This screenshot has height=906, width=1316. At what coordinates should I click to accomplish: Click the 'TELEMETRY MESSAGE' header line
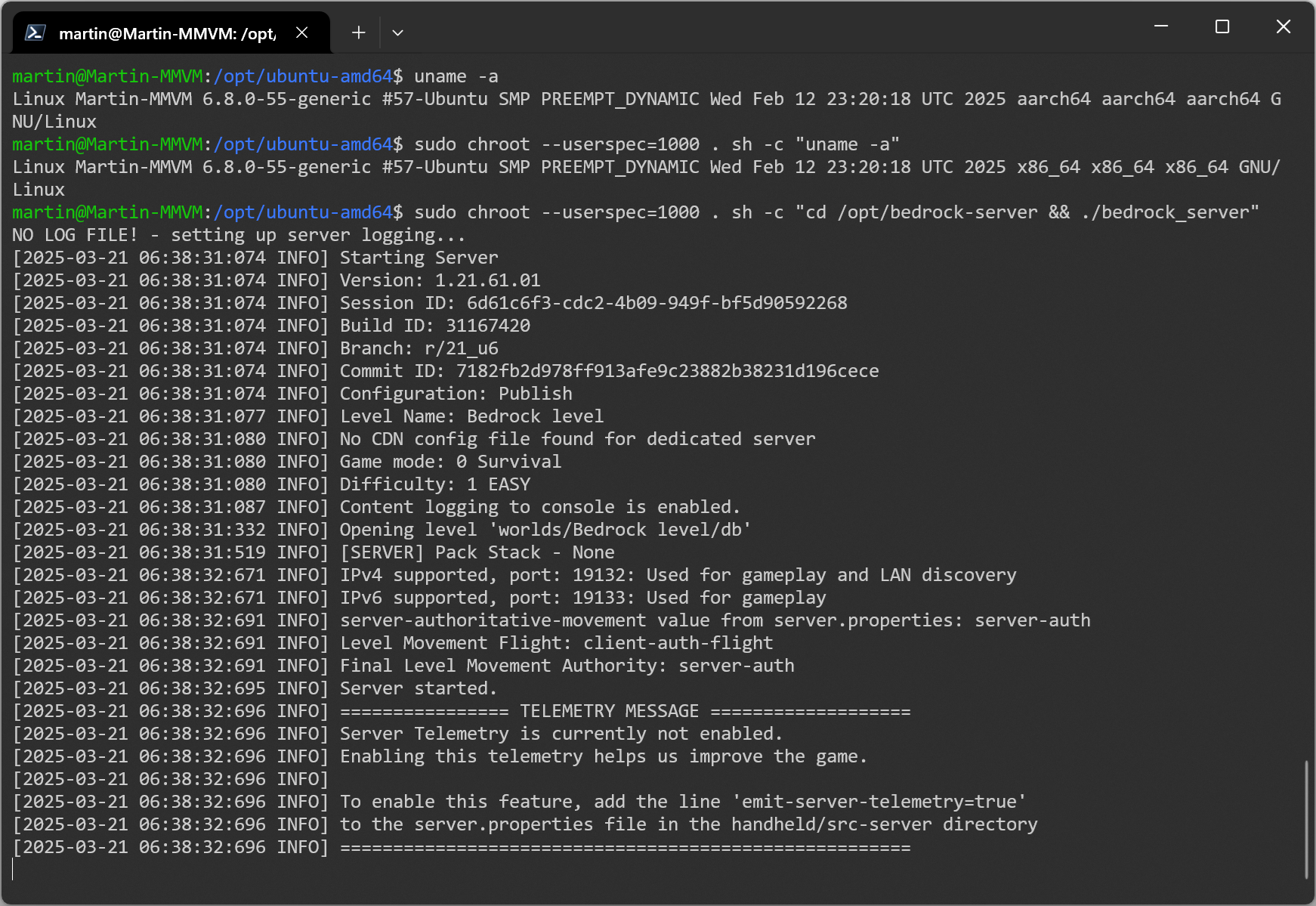coord(626,711)
